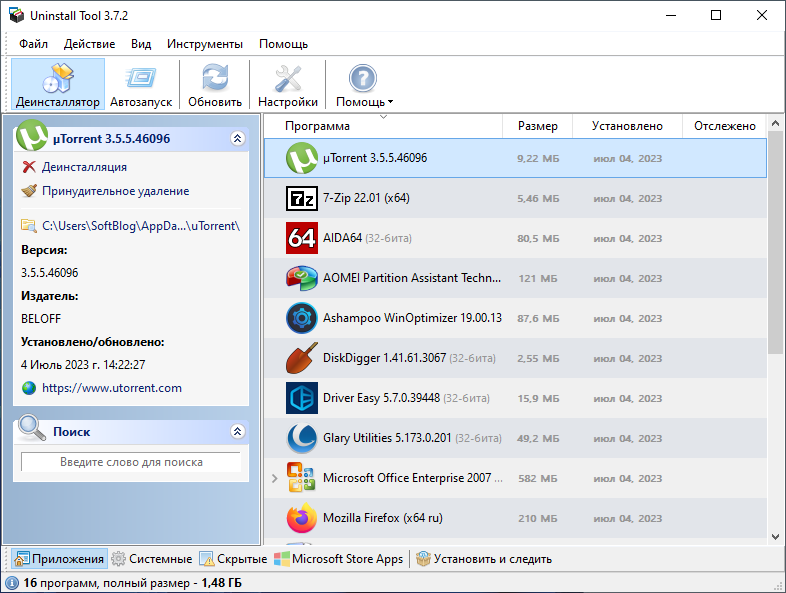This screenshot has width=786, height=593.
Task: Click the scrollbar up arrow in list
Action: pos(775,123)
